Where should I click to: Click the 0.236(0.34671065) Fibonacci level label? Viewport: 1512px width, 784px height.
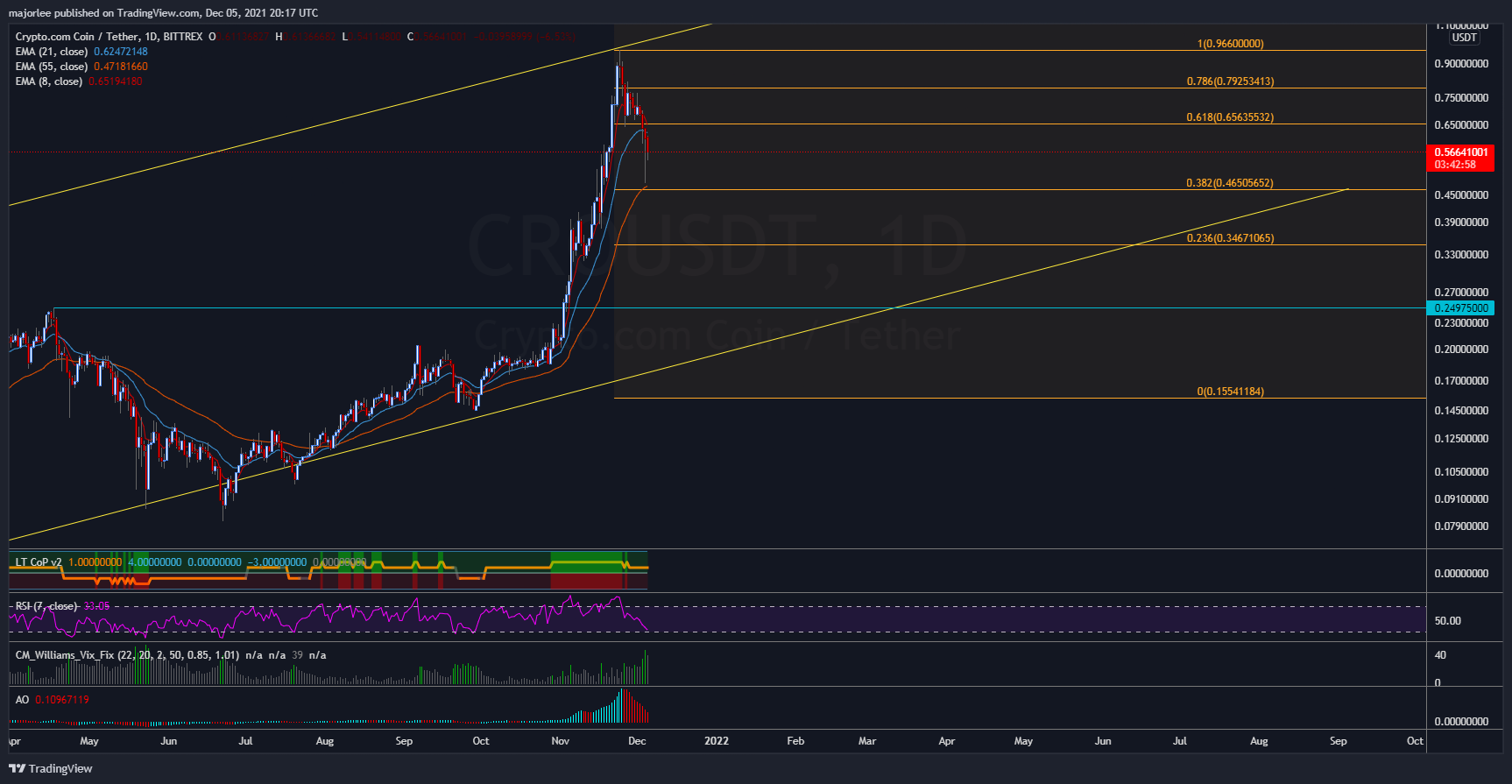(1230, 238)
